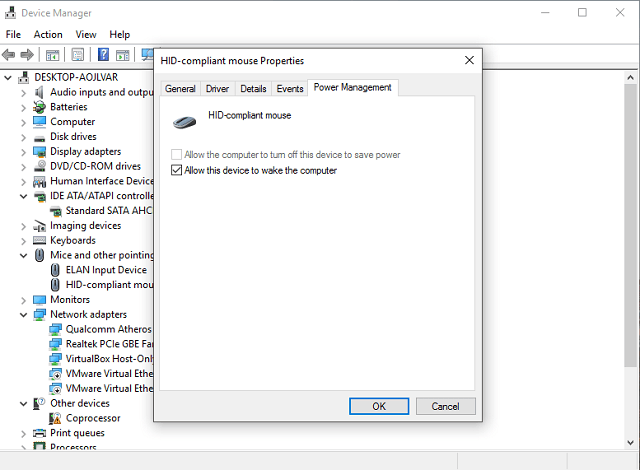The image size is (640, 470).
Task: Select the Standard SATA AHCI controller item
Action: (108, 211)
